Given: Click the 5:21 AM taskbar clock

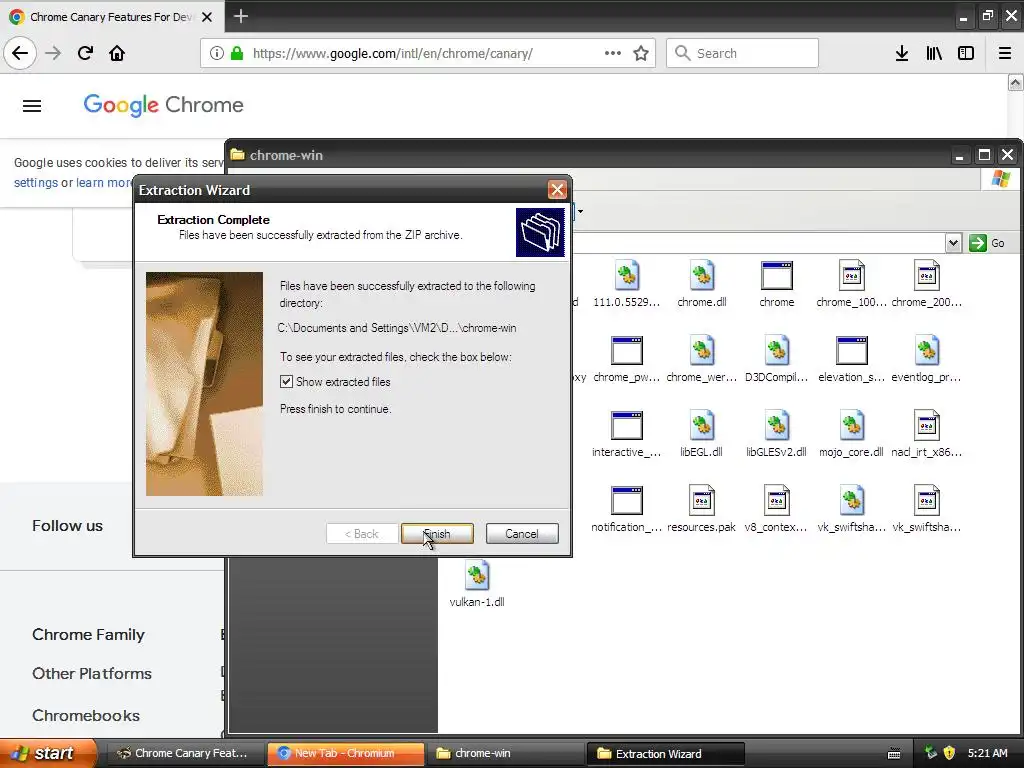Looking at the screenshot, I should click(x=987, y=753).
